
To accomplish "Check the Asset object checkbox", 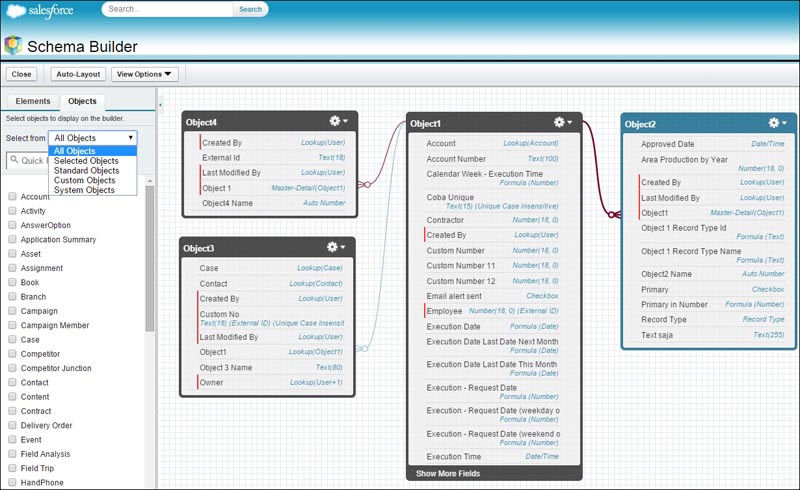I will 12,253.
